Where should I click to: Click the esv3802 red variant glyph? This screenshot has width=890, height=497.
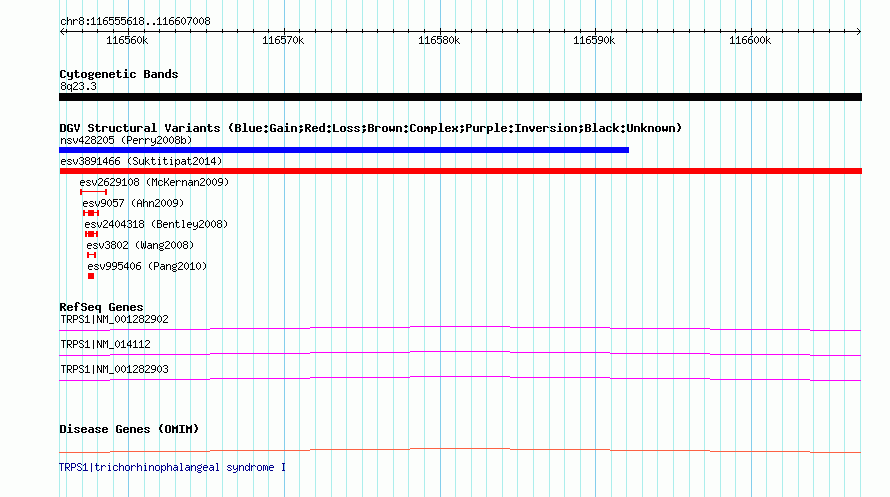[91, 255]
